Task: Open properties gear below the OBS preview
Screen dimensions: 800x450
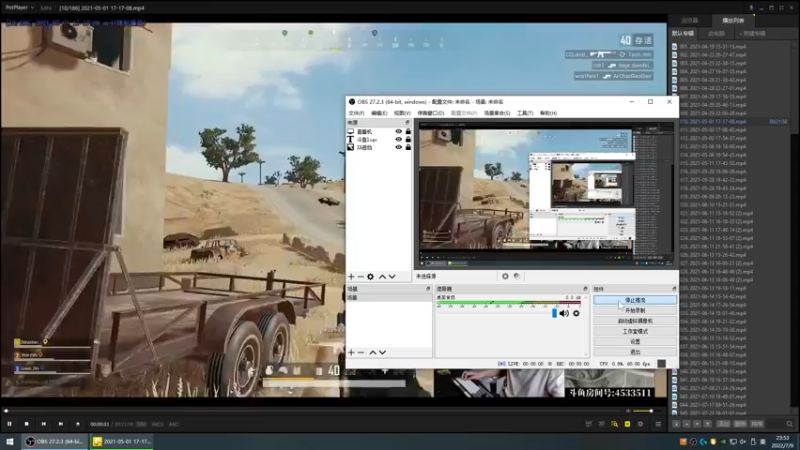Action: tap(505, 276)
